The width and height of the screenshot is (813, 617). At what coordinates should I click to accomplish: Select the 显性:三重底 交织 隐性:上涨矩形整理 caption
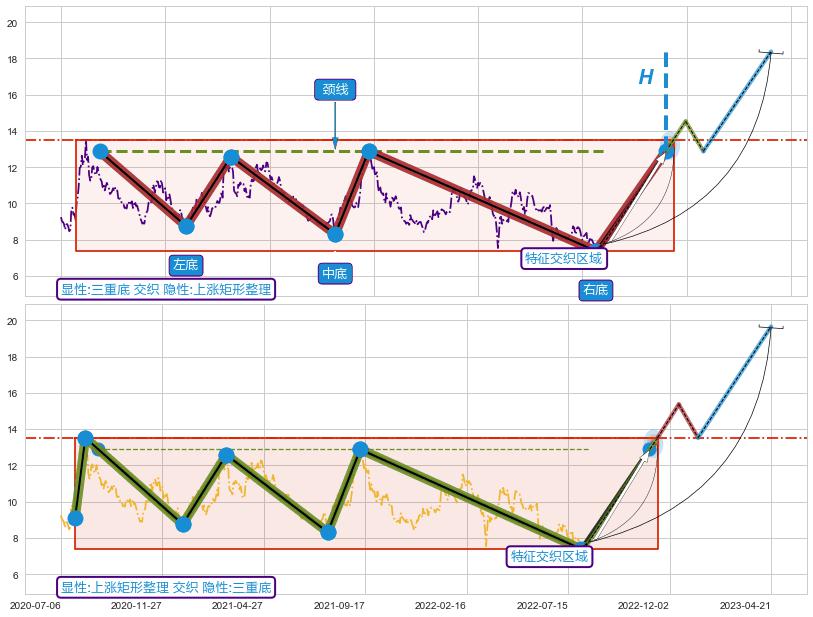pyautogui.click(x=166, y=289)
